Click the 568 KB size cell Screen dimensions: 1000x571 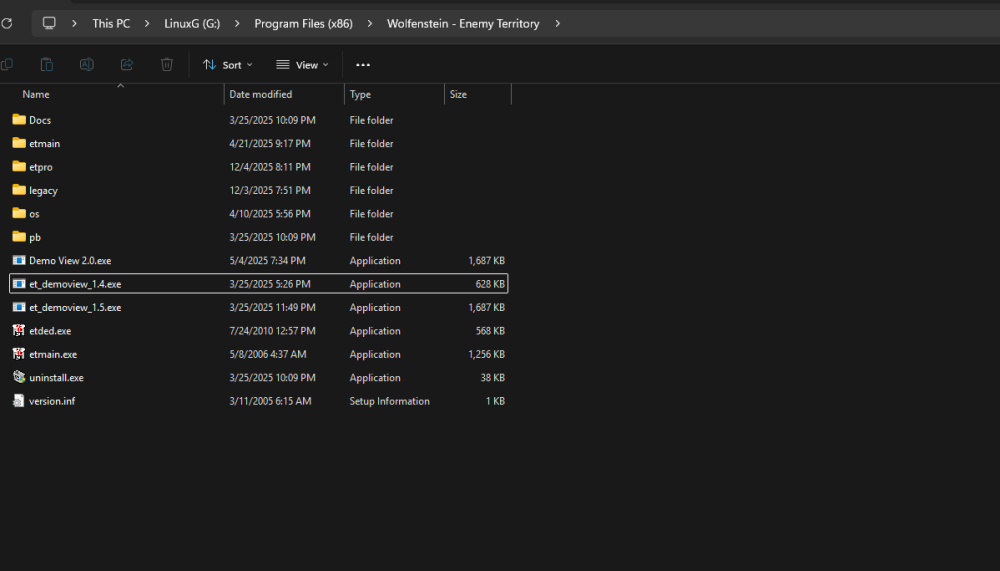[x=490, y=330]
